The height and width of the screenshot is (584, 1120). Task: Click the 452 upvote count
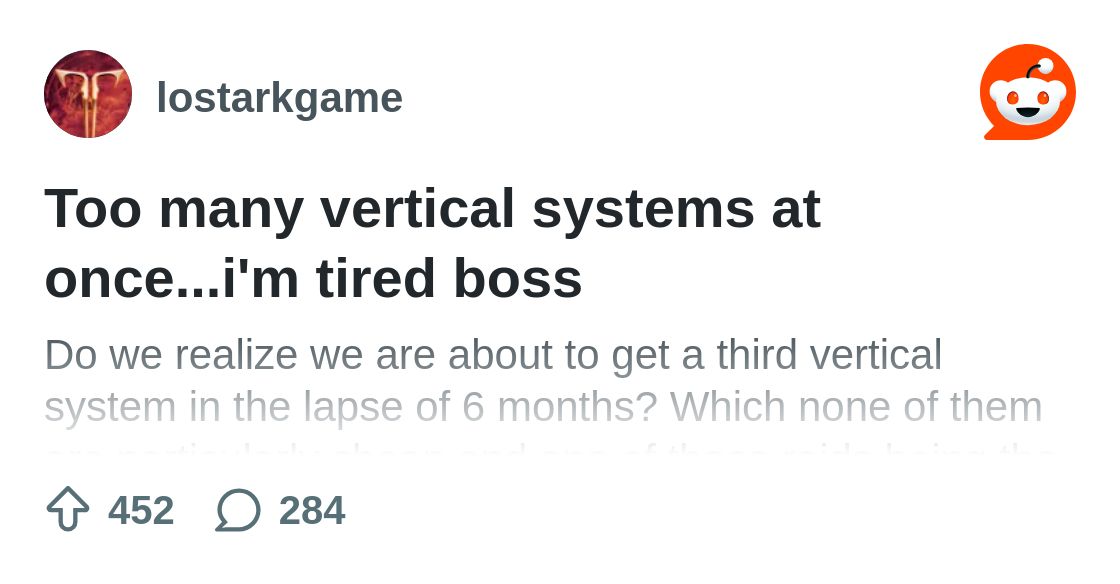(141, 510)
